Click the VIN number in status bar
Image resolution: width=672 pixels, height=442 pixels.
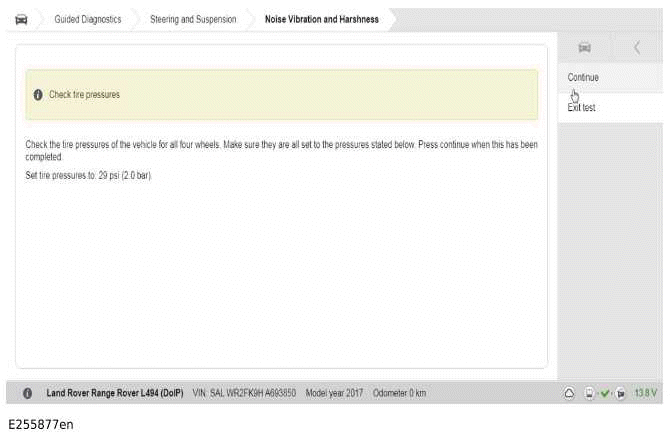(244, 393)
